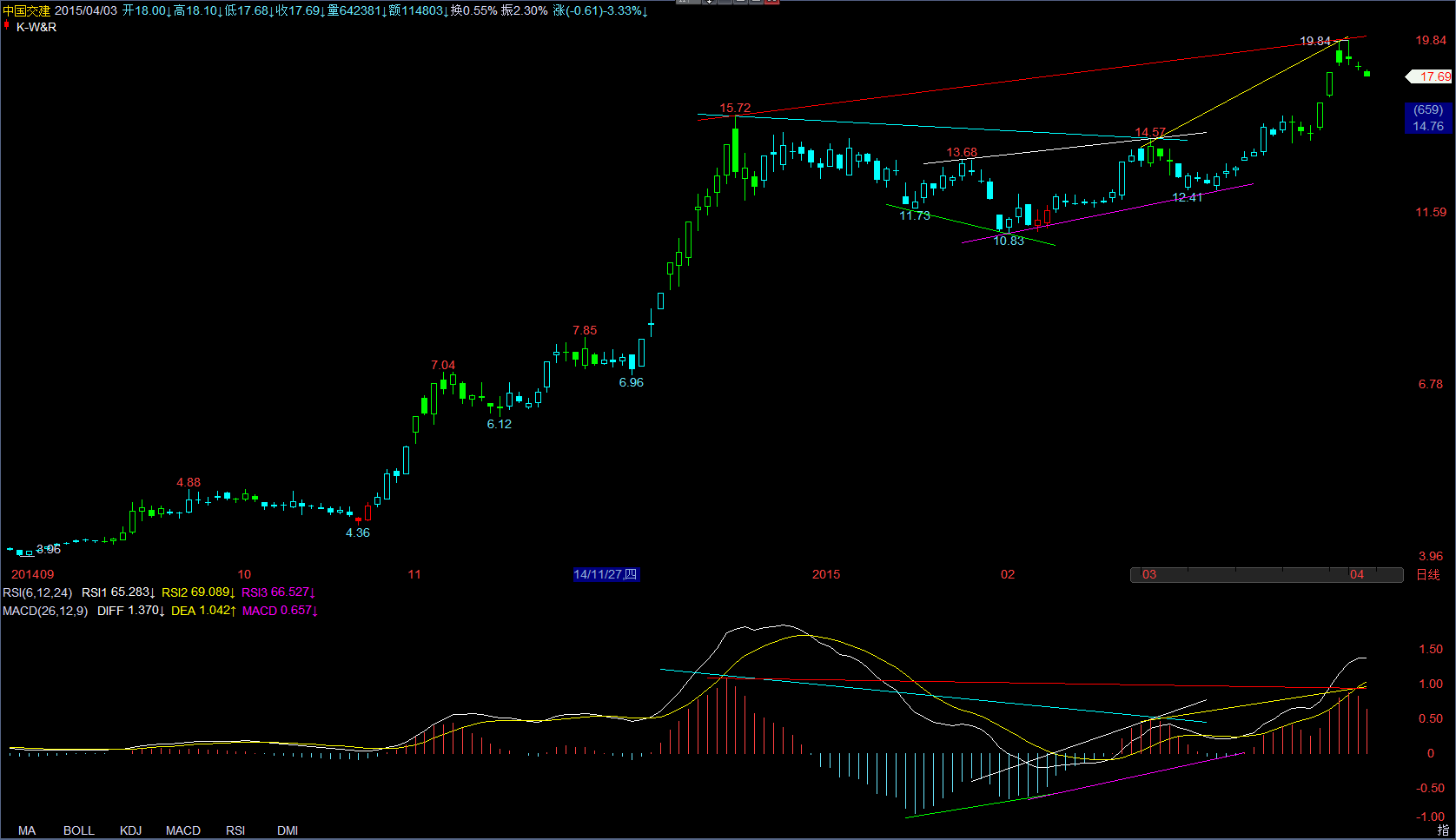1456x840 pixels.
Task: Select the 14/11/27 highlighted date marker
Action: tap(606, 574)
